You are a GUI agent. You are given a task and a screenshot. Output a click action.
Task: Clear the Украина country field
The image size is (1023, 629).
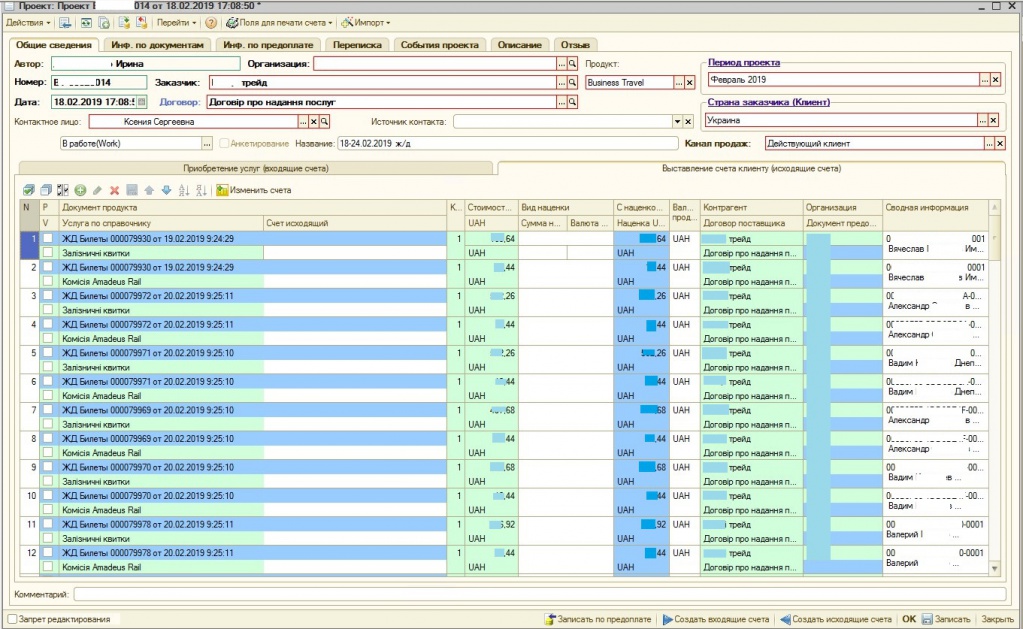point(994,121)
